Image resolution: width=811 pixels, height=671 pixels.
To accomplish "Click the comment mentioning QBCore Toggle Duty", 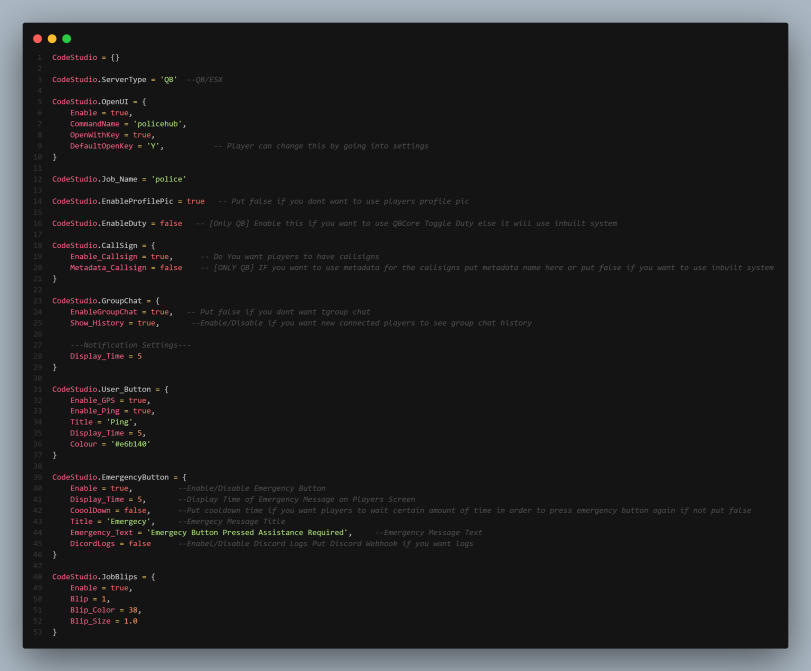I will (x=406, y=223).
